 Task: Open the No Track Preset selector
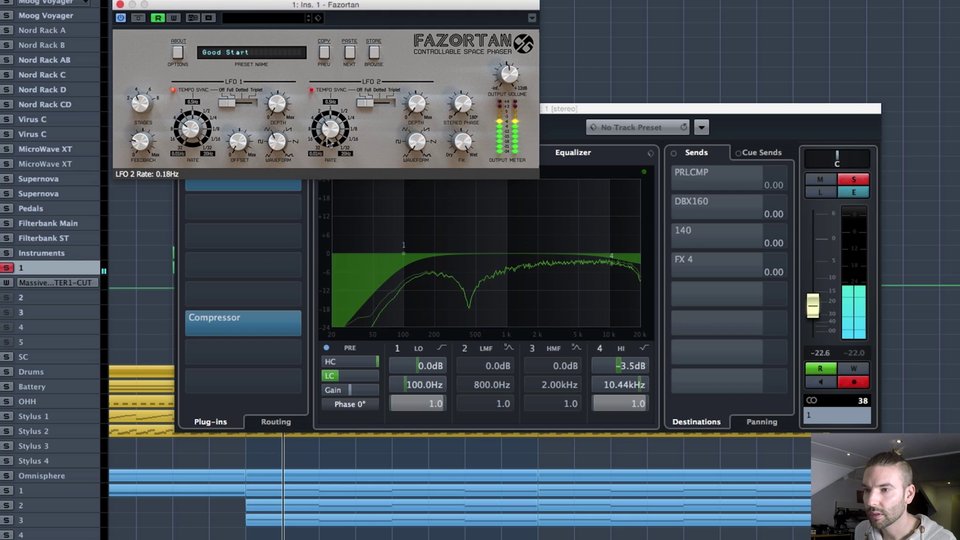tap(637, 127)
